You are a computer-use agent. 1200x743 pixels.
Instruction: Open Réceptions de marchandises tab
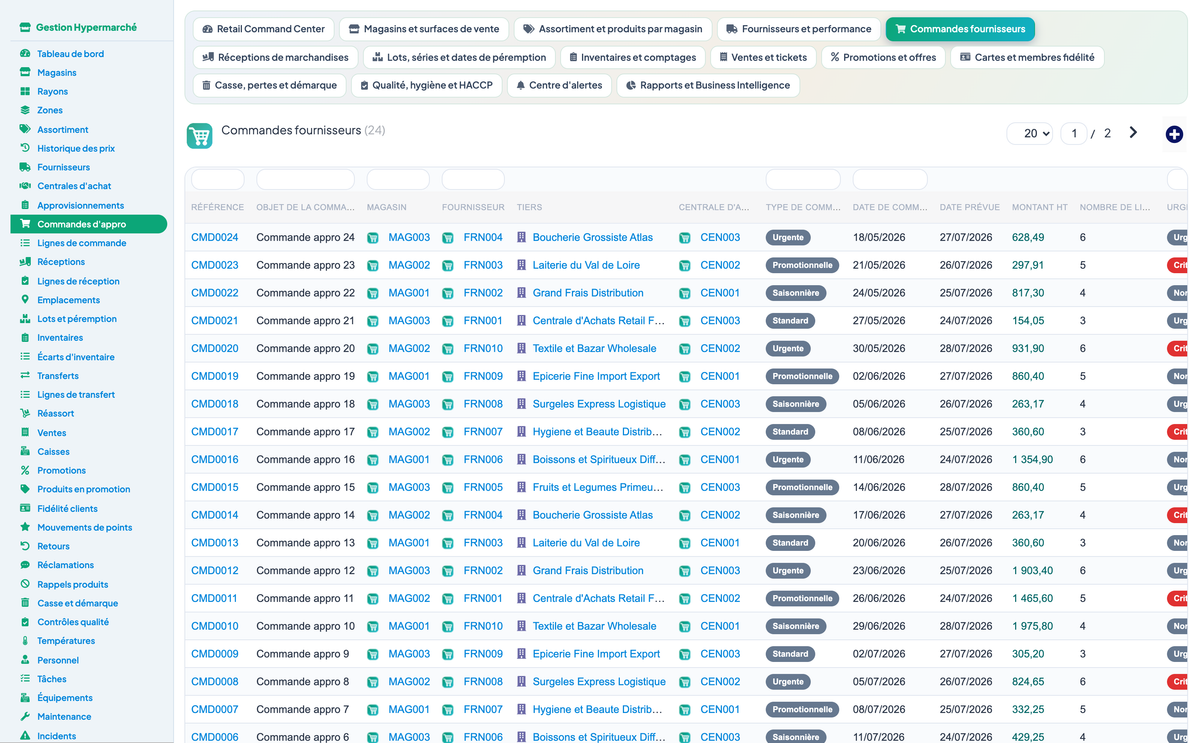pyautogui.click(x=275, y=57)
